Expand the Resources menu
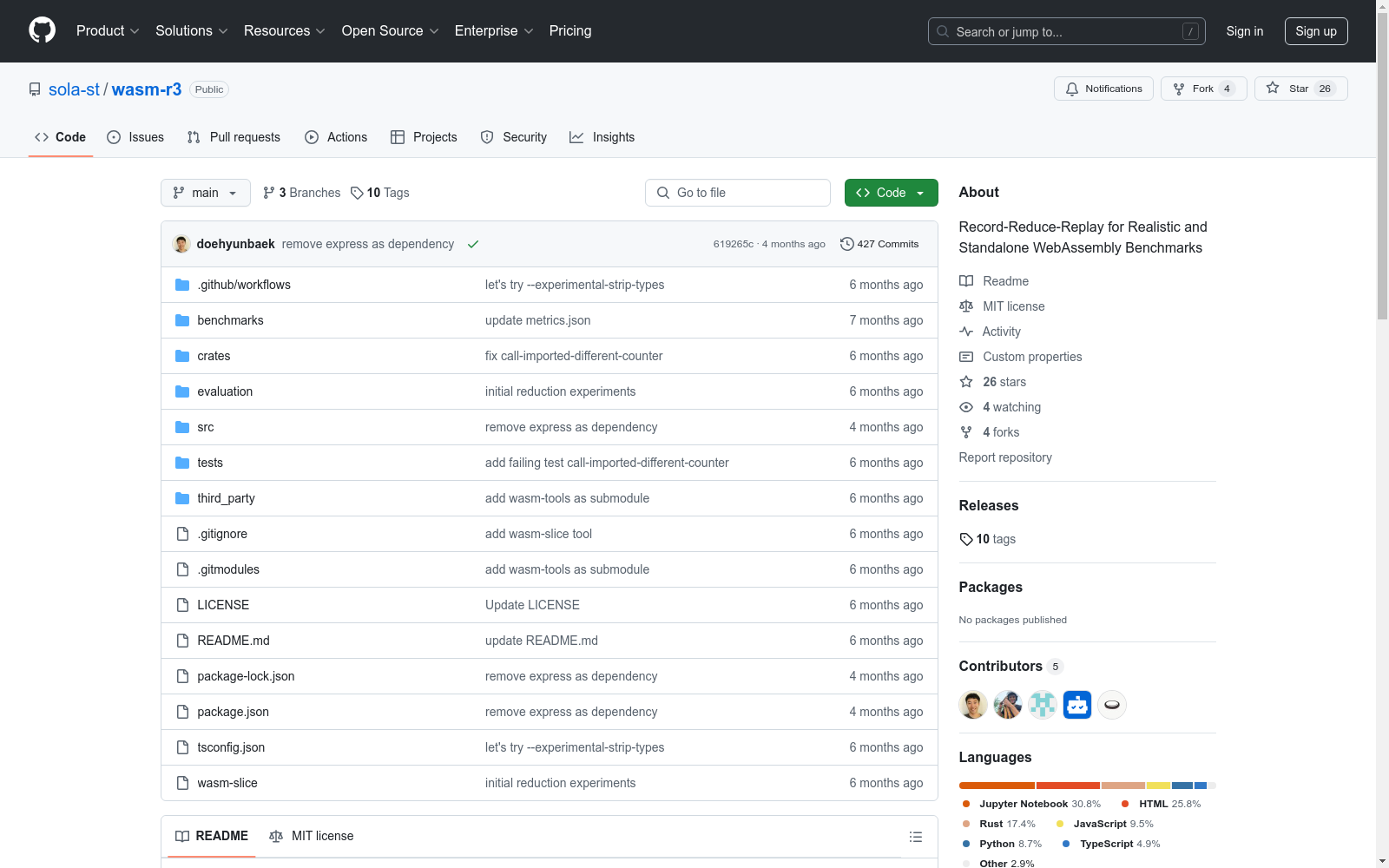Screen dimensions: 1389x868 (x=285, y=31)
